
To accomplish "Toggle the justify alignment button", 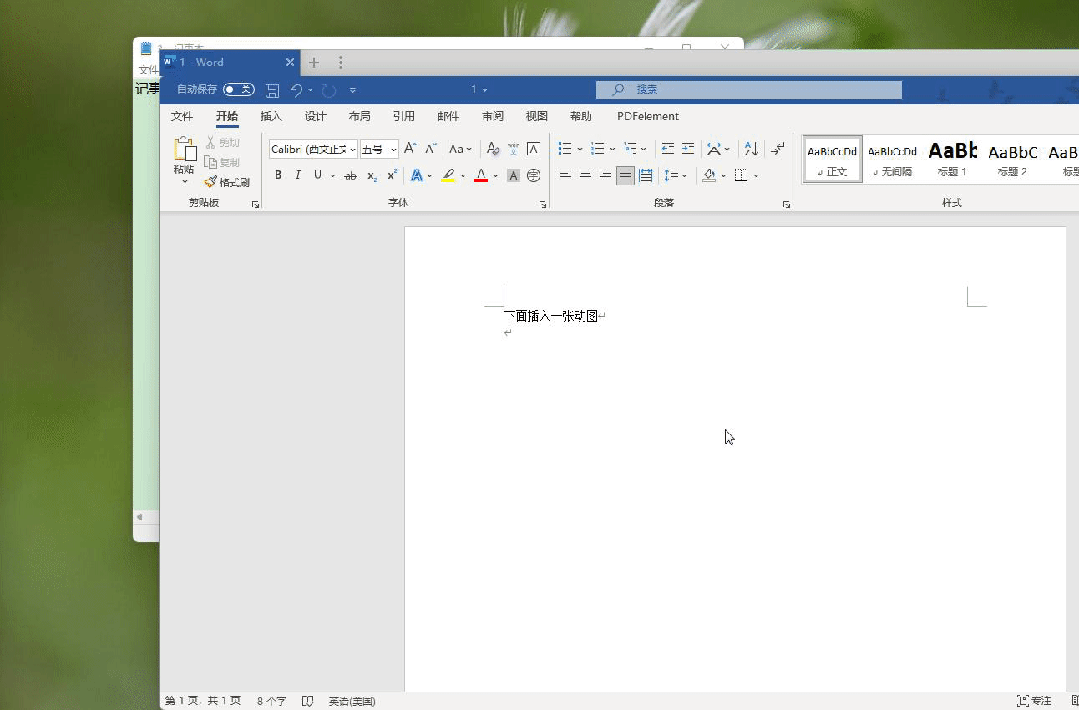I will pos(625,176).
